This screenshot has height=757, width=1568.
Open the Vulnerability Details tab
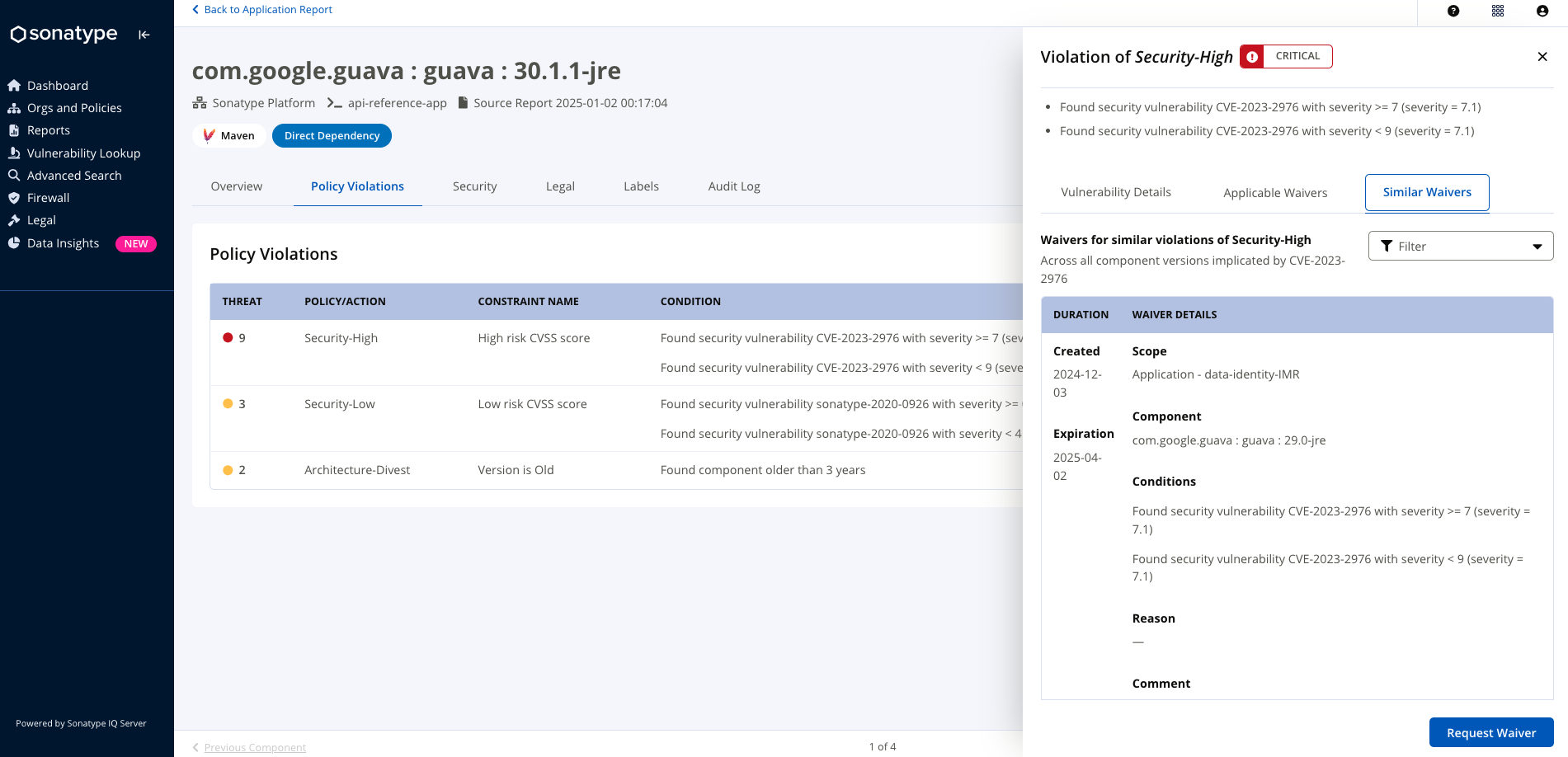click(1116, 192)
